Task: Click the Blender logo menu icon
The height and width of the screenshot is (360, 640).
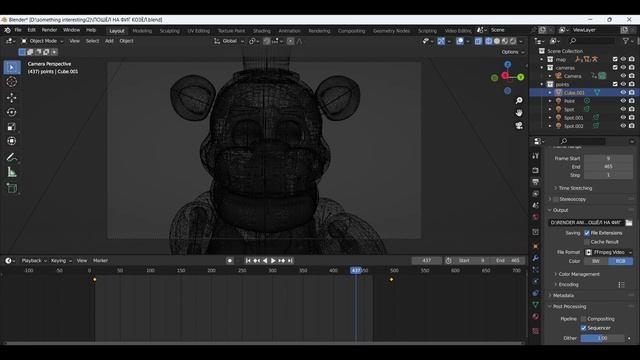Action: pyautogui.click(x=7, y=30)
